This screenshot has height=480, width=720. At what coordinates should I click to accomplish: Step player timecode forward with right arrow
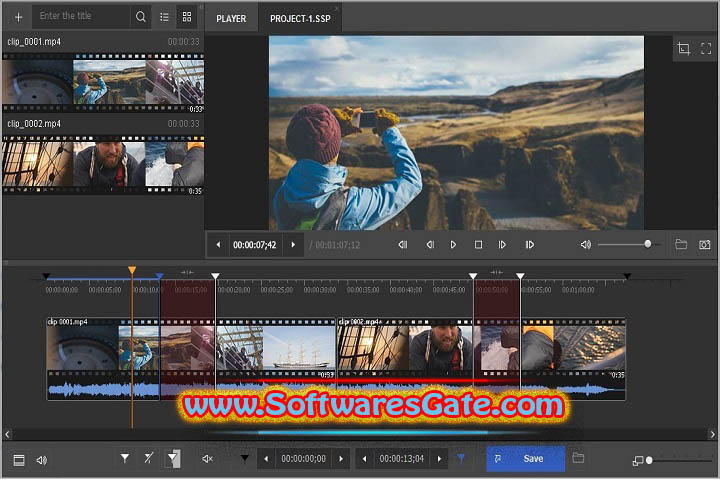(x=293, y=245)
